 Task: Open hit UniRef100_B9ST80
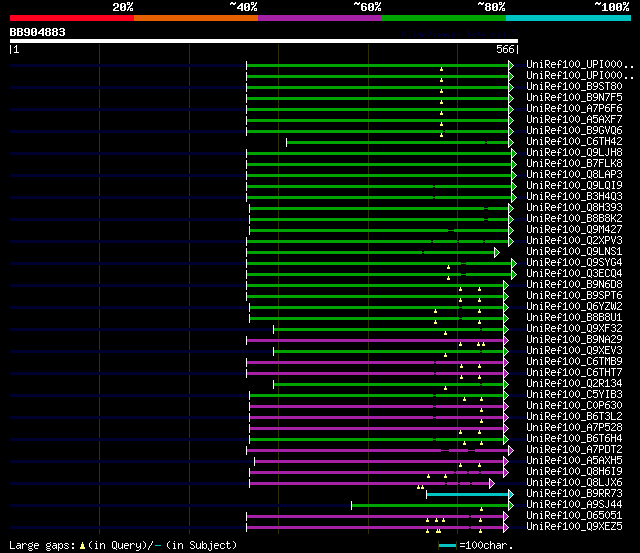(x=574, y=87)
